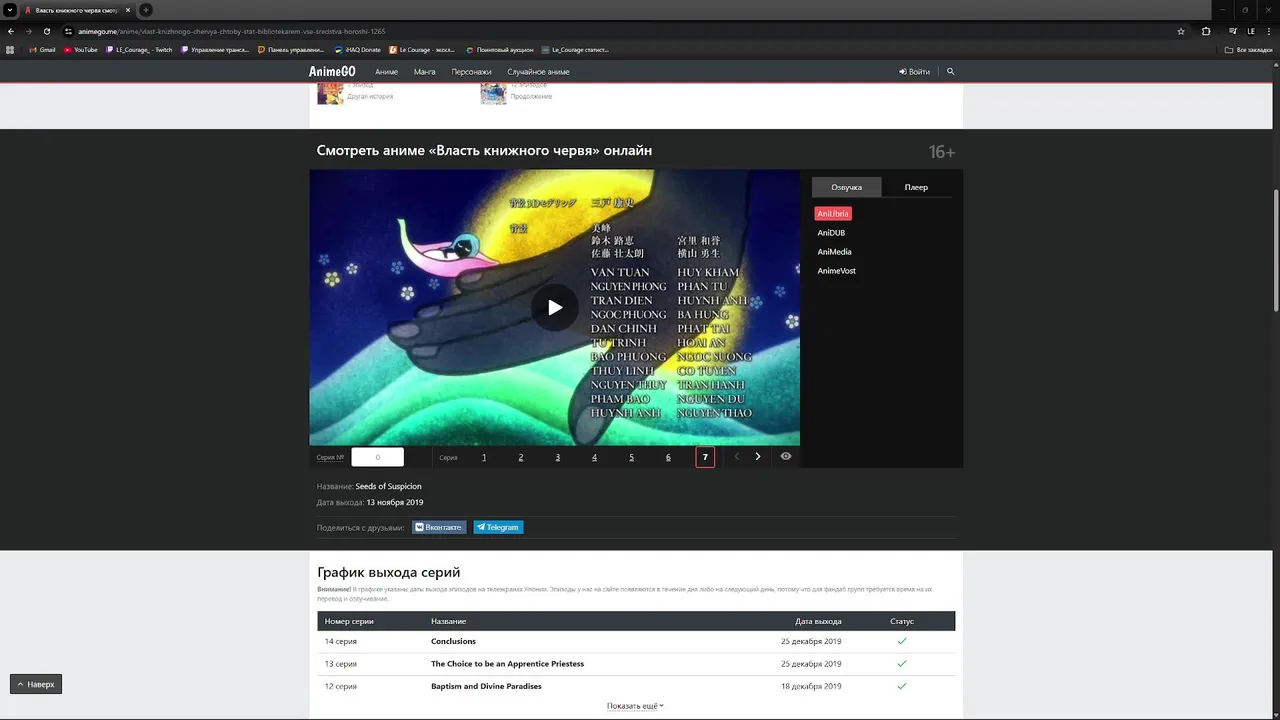Select episode 2

coord(521,457)
